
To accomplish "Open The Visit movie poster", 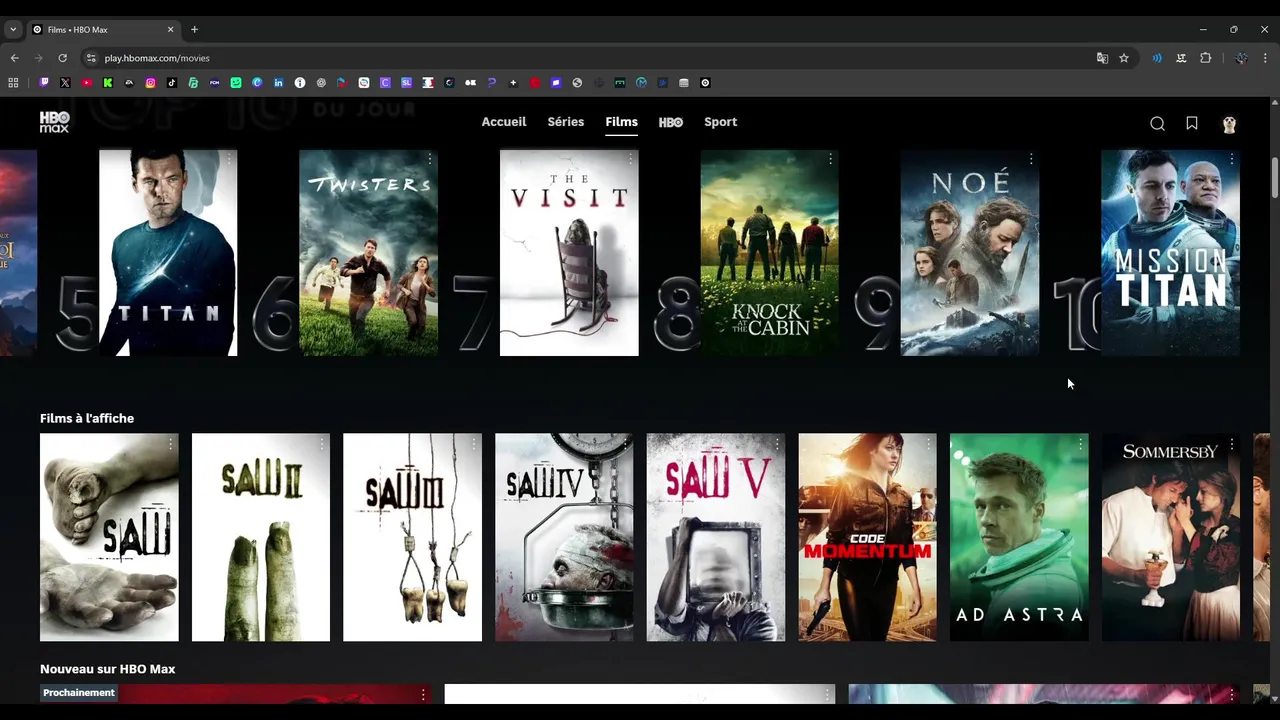I will tap(569, 253).
